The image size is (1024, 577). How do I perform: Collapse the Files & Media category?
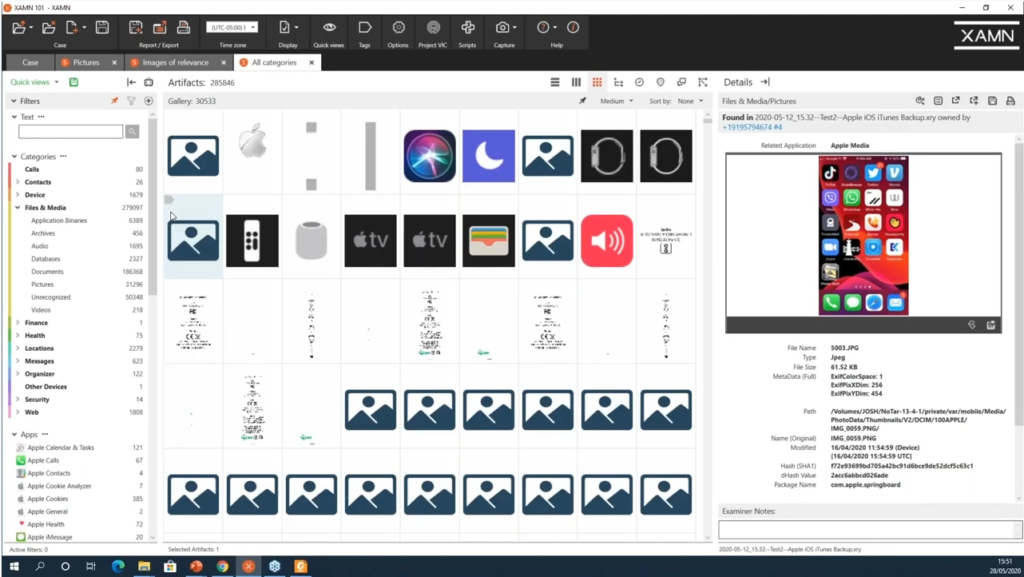[18, 208]
